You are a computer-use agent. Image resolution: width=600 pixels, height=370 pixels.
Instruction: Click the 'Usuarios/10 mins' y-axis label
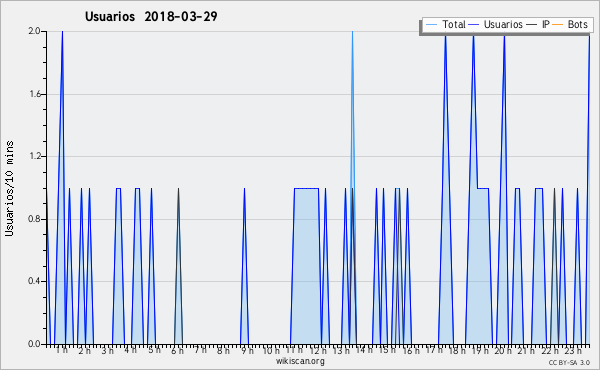tap(9, 188)
